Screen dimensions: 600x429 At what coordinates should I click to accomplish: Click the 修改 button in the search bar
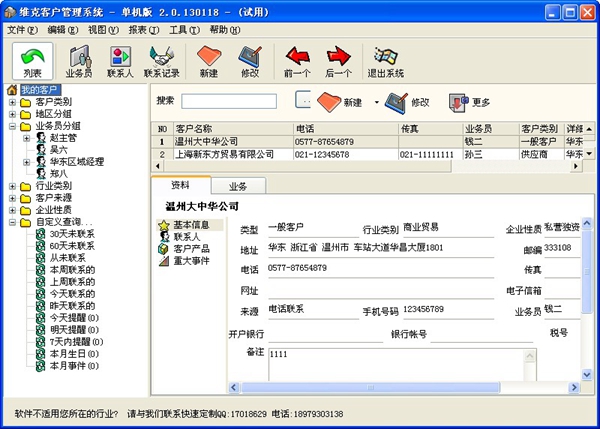408,102
